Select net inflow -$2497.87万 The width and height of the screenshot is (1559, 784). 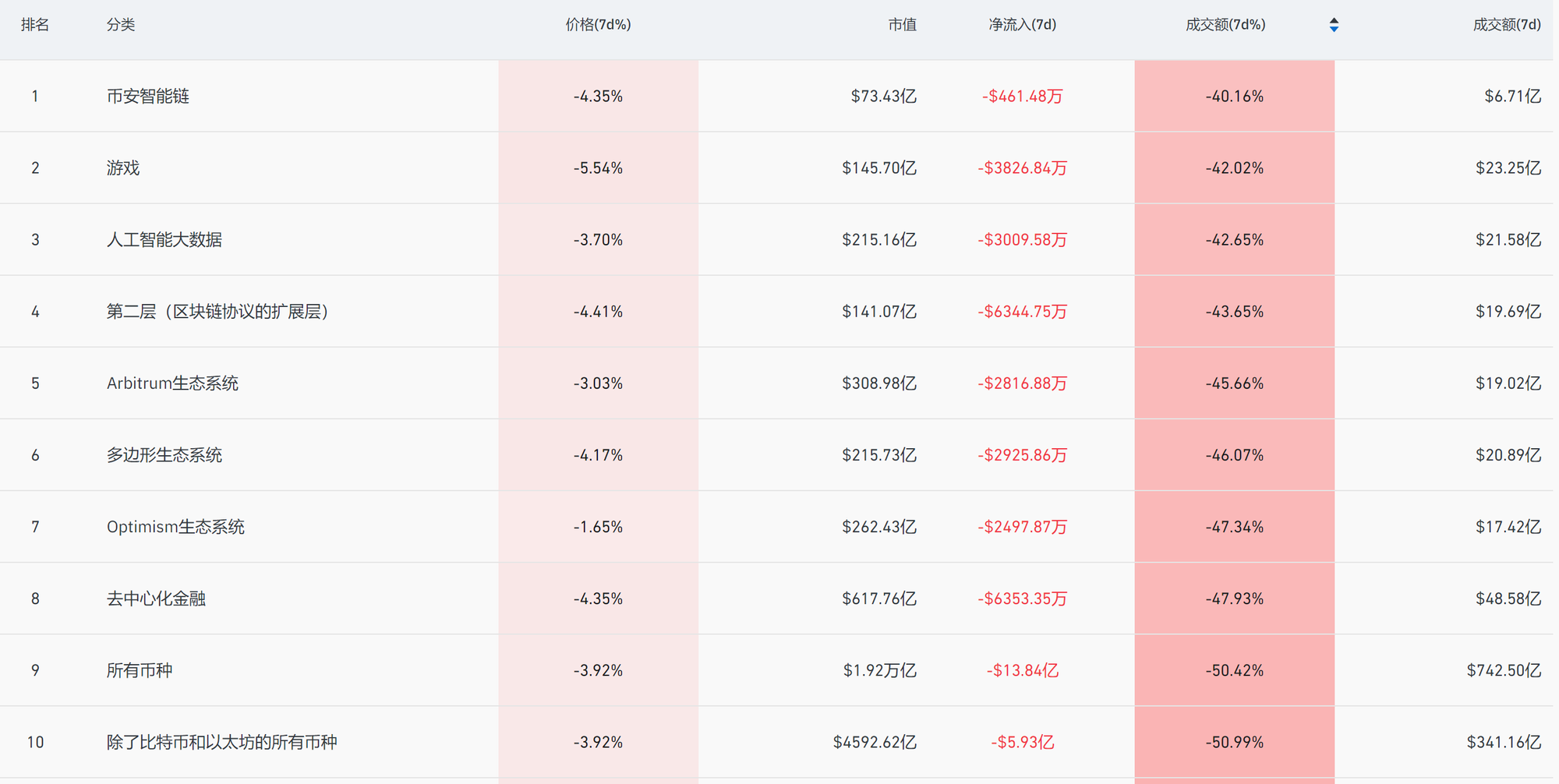pos(1023,527)
